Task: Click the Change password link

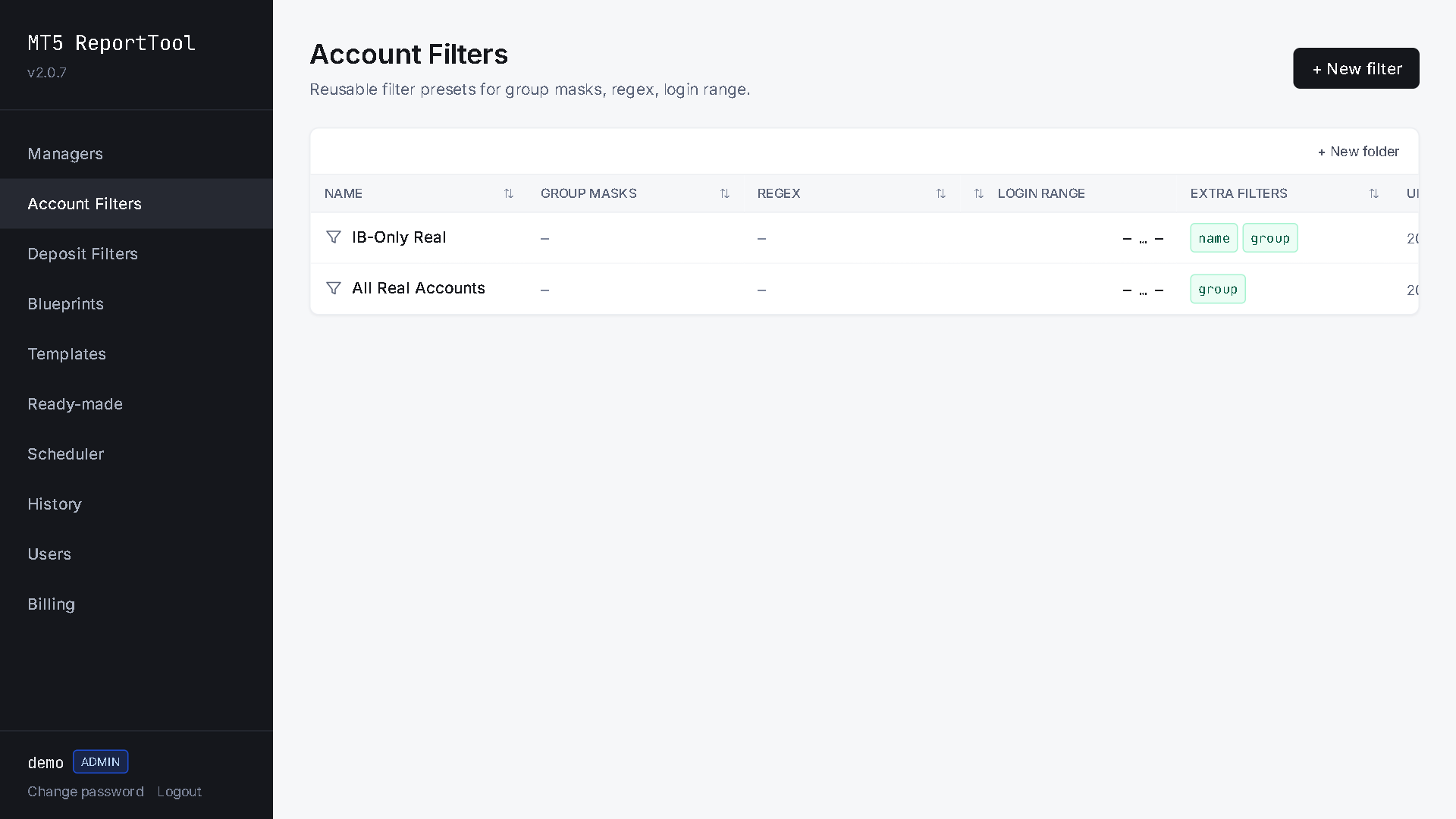Action: tap(86, 792)
